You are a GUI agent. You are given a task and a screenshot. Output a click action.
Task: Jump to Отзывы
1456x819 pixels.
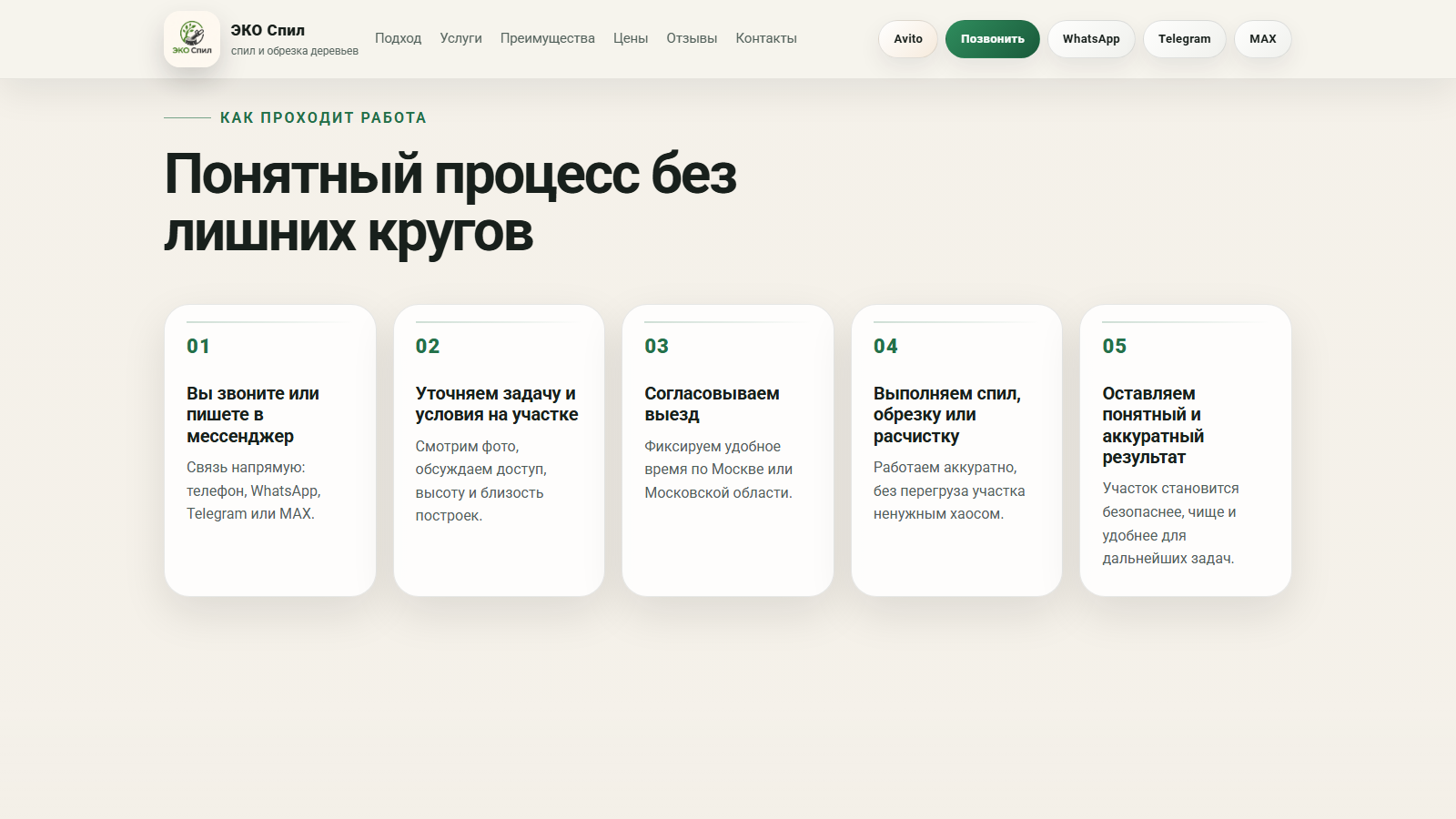(x=692, y=38)
